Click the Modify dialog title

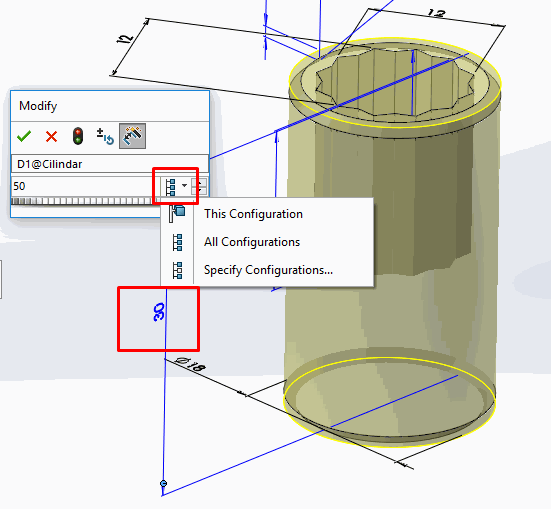pos(38,106)
